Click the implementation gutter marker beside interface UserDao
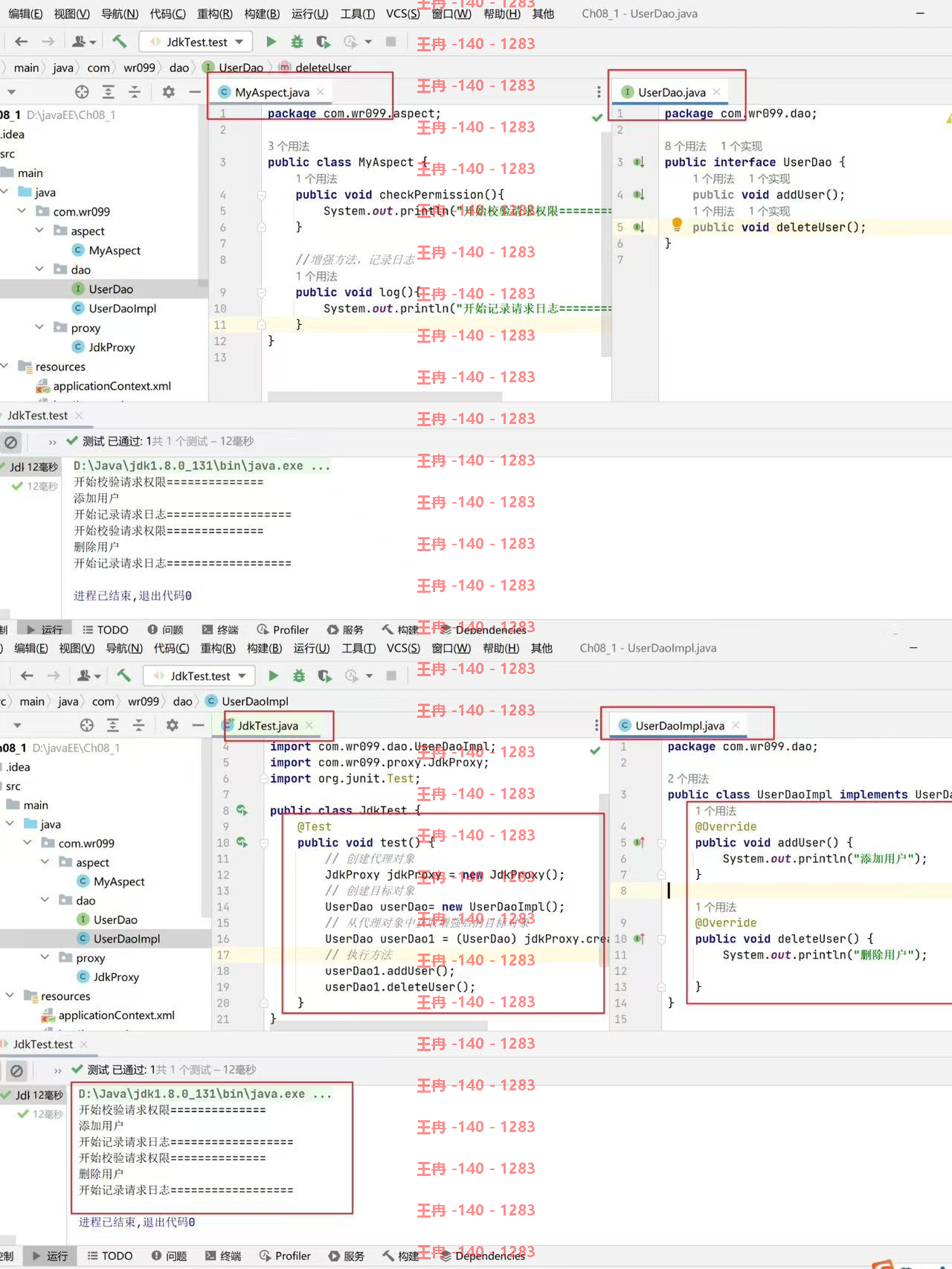The height and width of the screenshot is (1269, 952). coord(638,162)
